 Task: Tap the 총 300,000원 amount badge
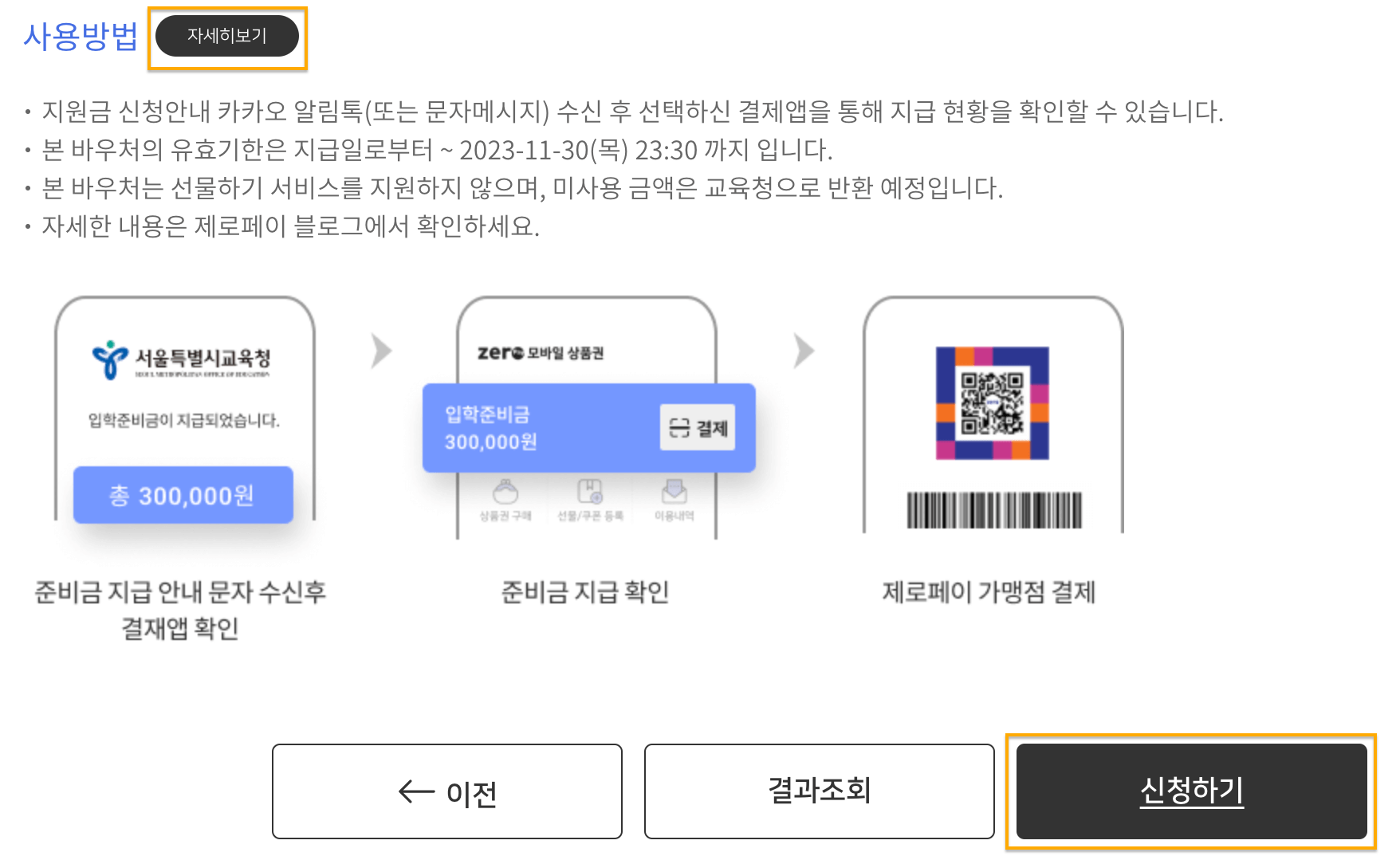[x=183, y=494]
